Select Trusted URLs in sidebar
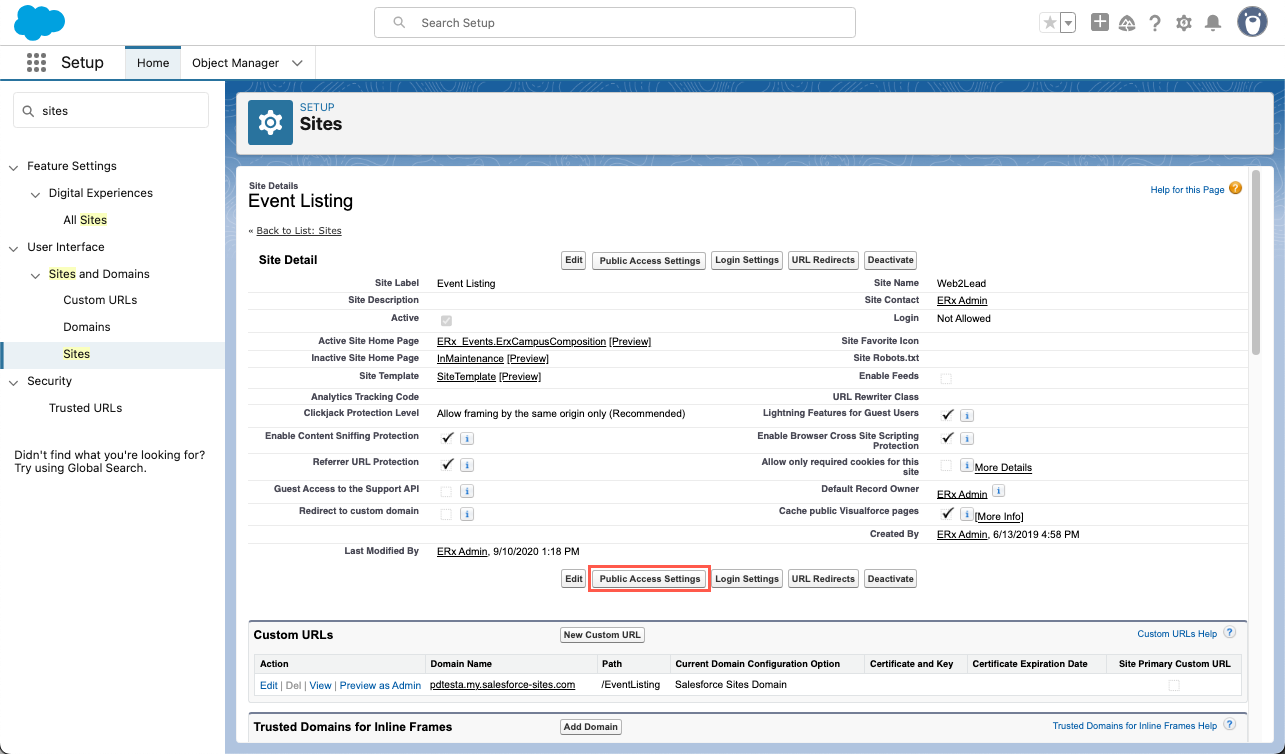 85,408
